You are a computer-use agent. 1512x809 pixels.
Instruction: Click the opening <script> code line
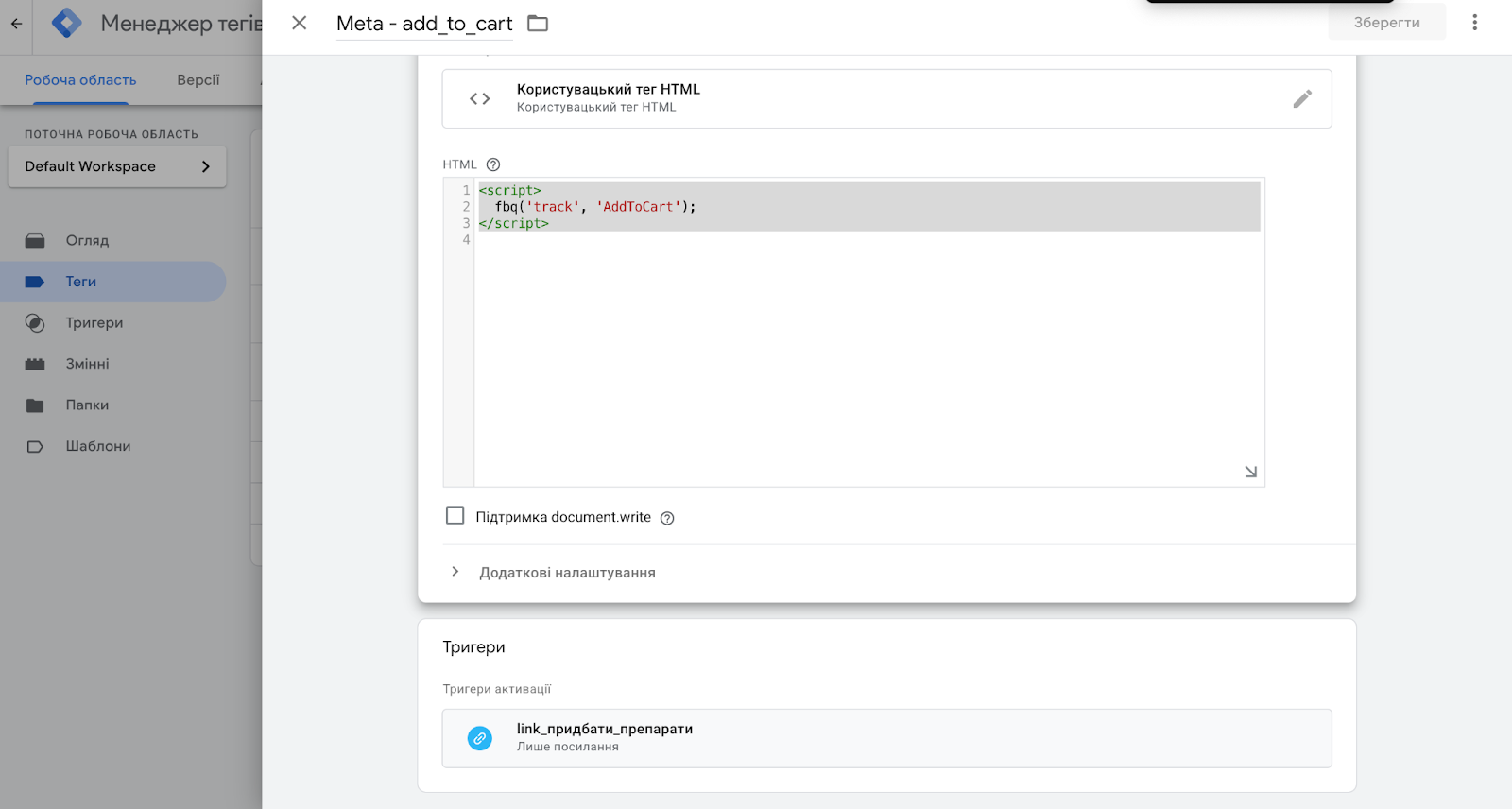tap(510, 190)
